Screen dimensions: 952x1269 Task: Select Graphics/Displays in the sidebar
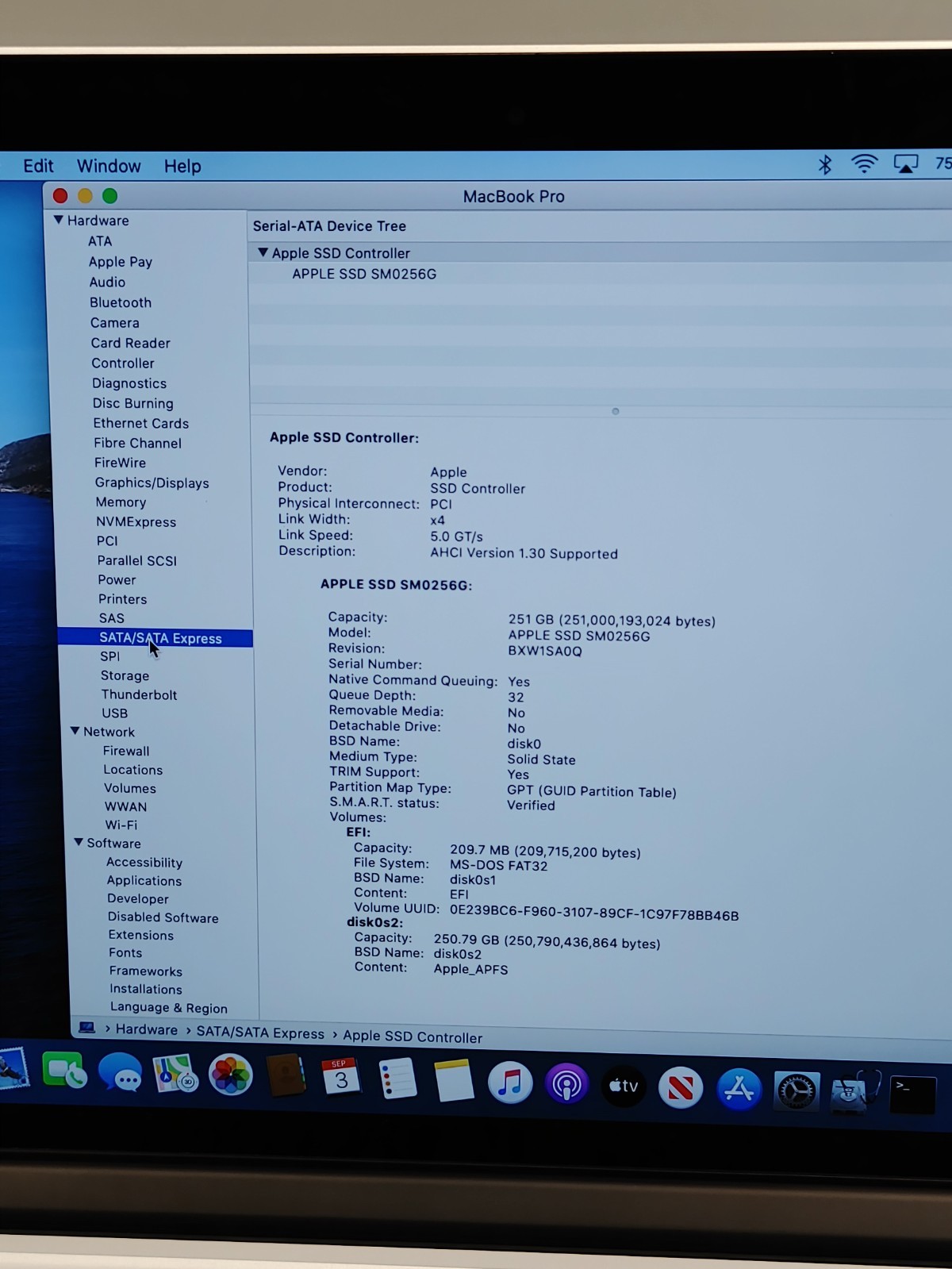pos(152,483)
